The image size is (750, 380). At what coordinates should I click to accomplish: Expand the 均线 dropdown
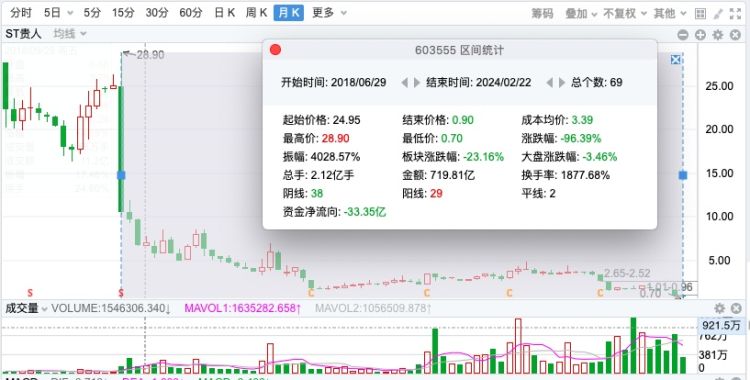pos(70,34)
